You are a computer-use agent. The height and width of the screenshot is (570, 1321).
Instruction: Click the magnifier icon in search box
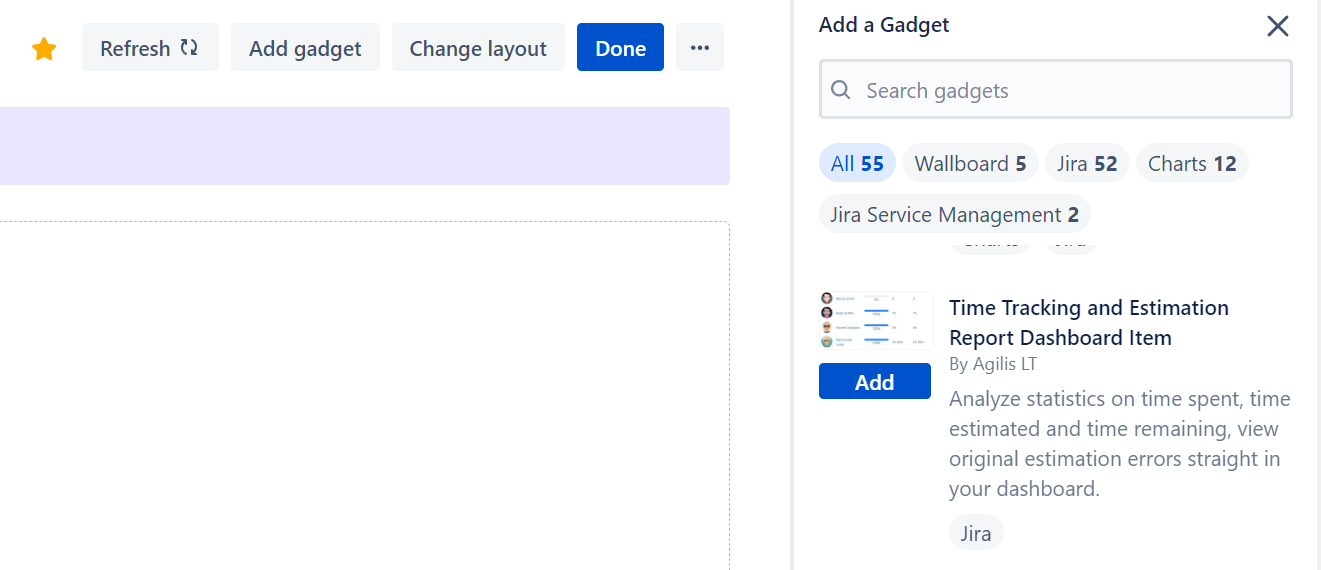841,91
